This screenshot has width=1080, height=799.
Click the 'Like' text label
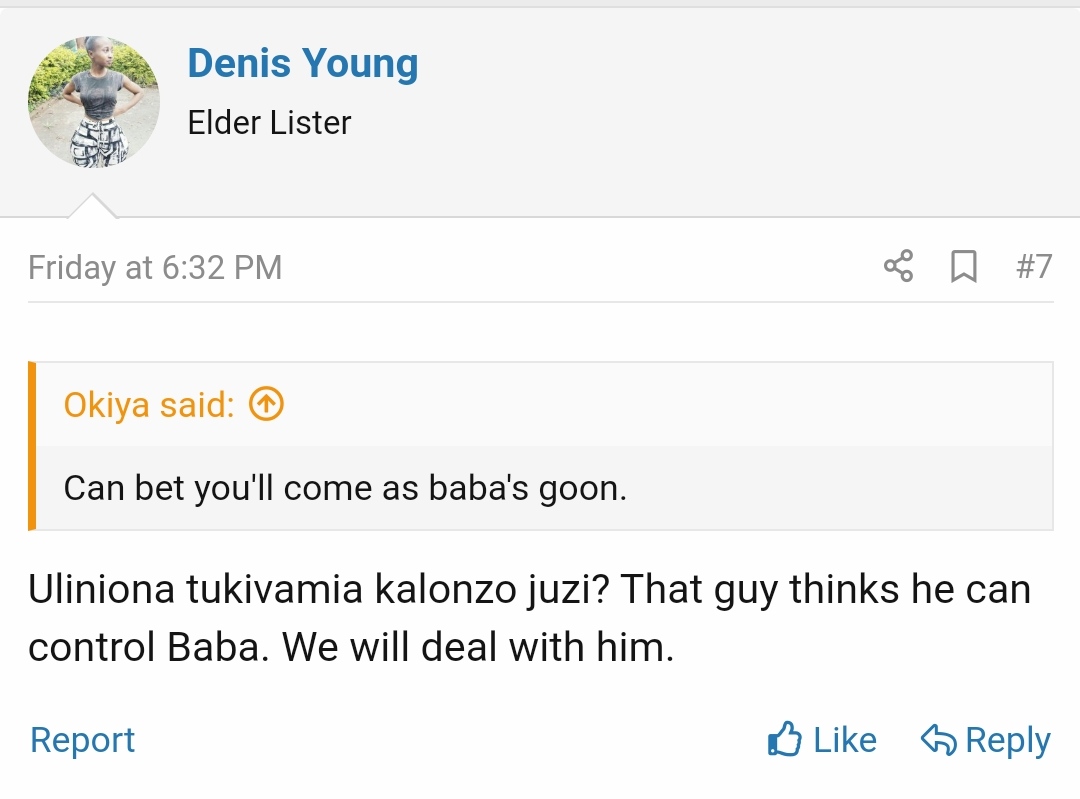(845, 740)
